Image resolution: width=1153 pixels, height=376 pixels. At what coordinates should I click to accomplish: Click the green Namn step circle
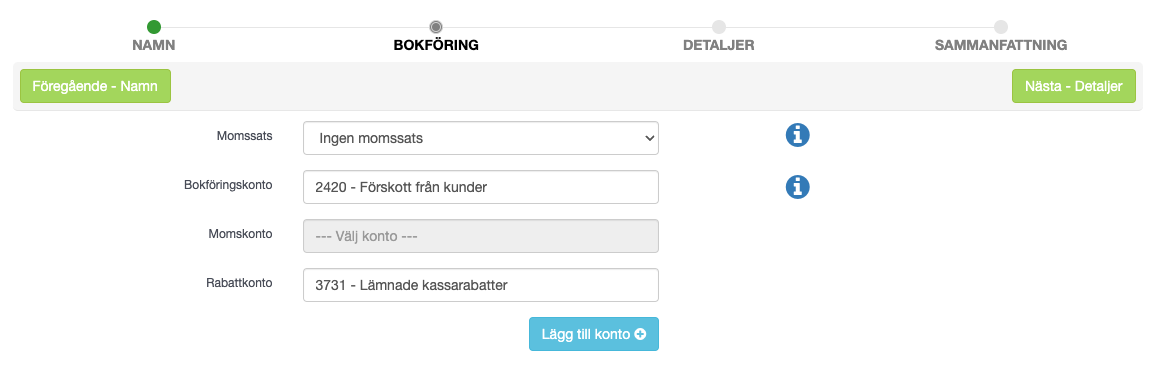point(154,27)
